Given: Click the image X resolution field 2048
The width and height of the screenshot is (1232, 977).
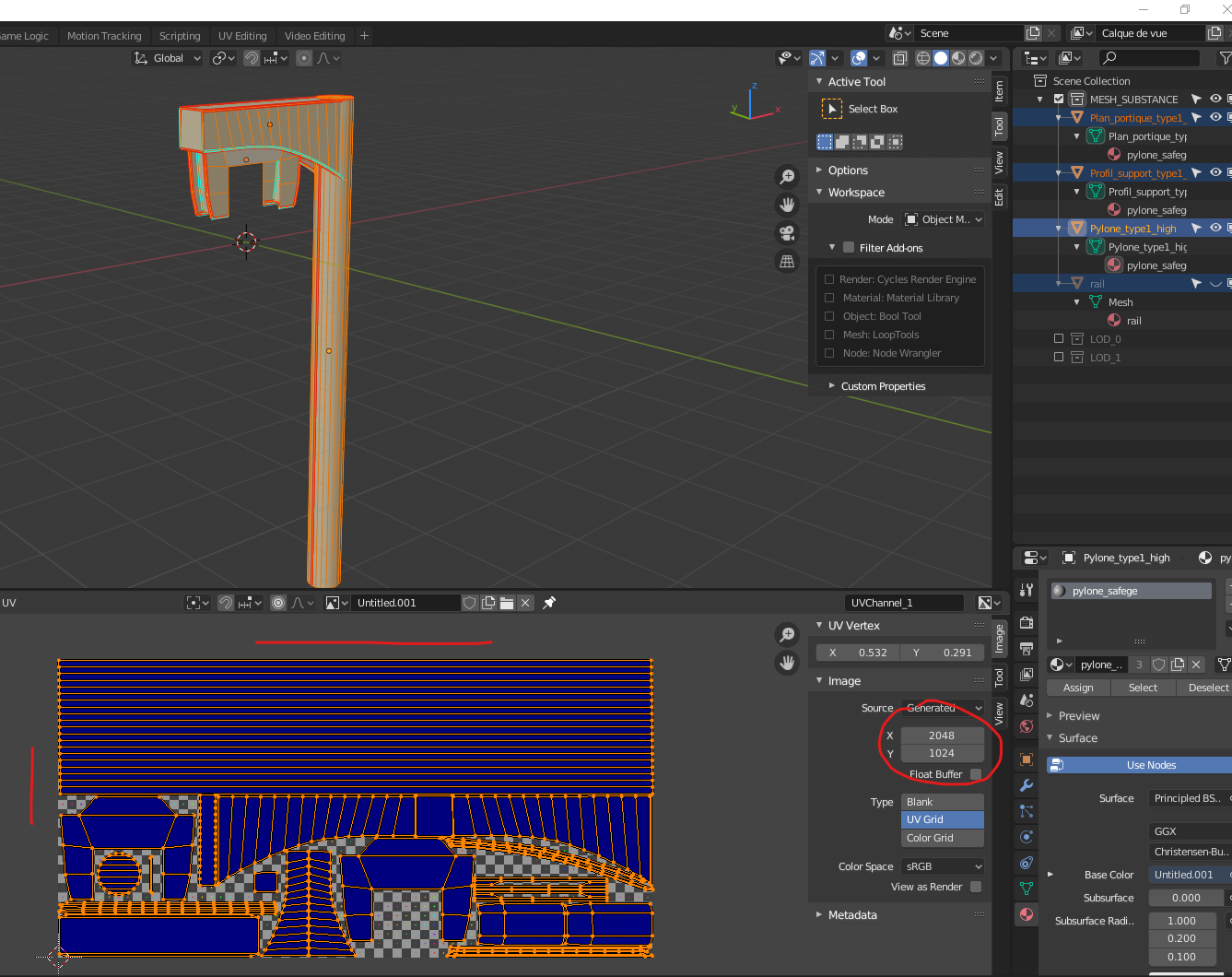Looking at the screenshot, I should pos(942,736).
